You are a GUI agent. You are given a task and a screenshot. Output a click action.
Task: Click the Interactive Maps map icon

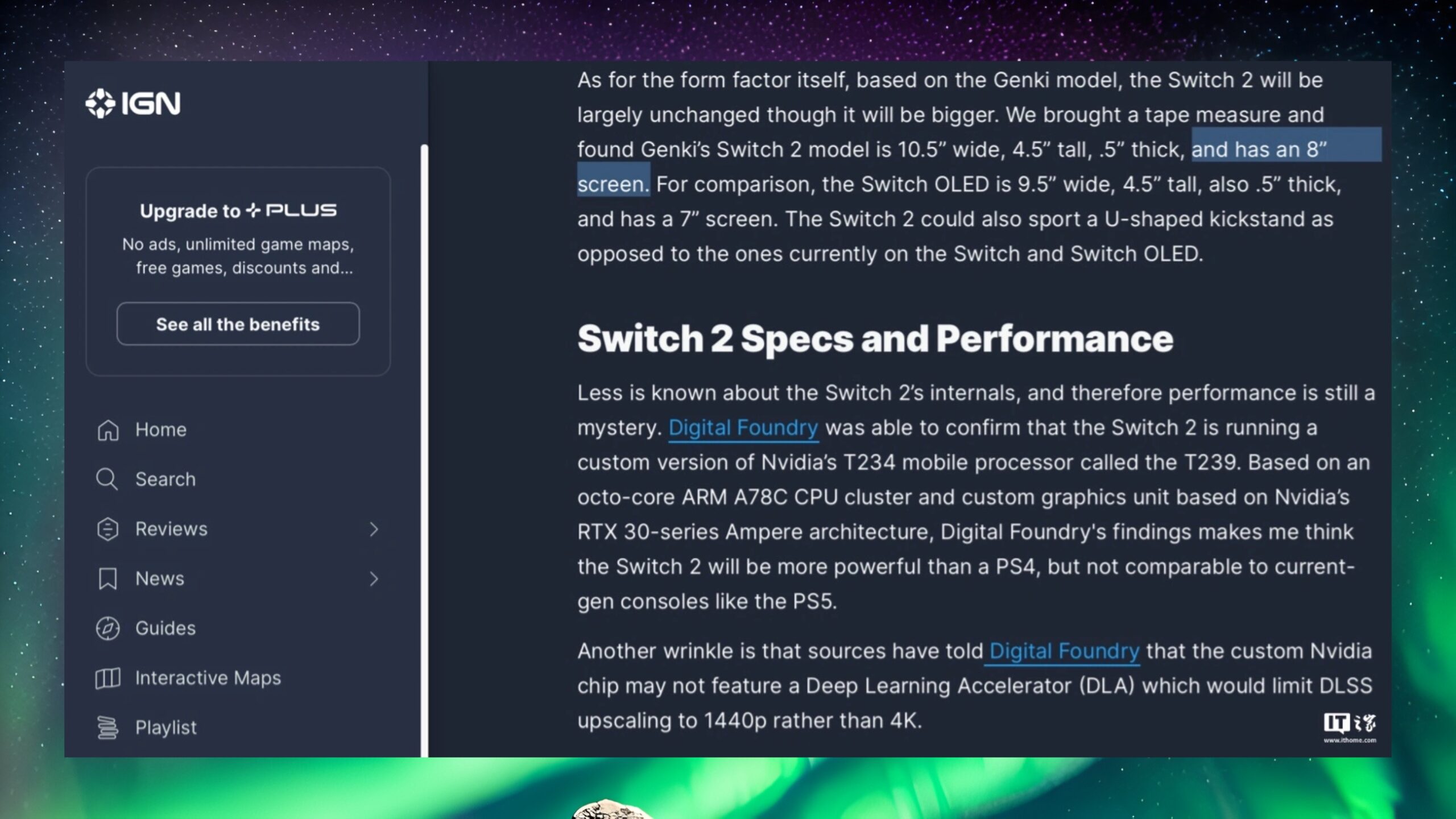tap(107, 678)
